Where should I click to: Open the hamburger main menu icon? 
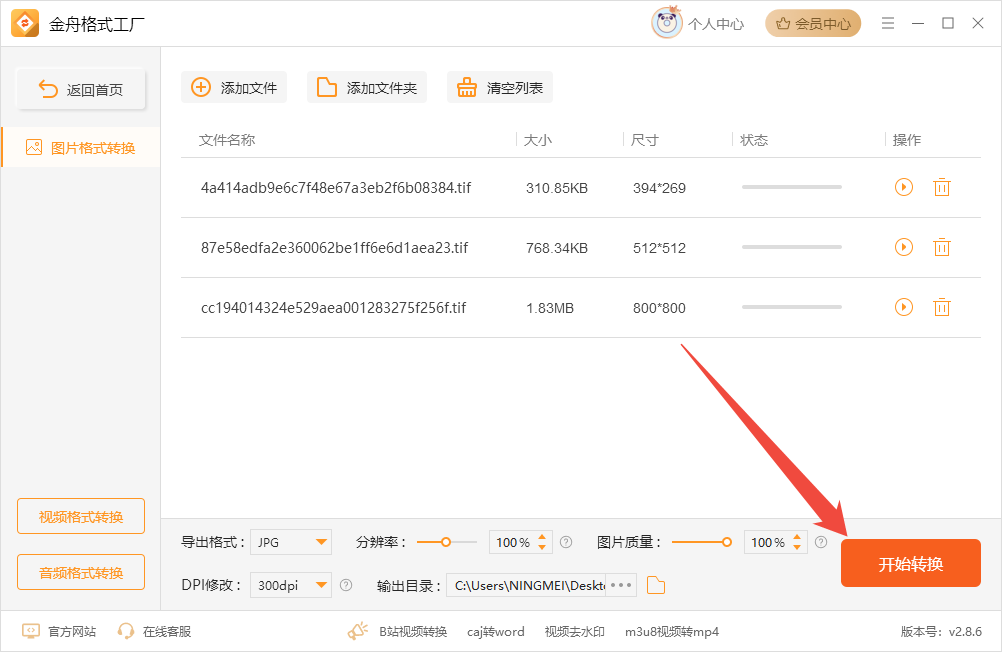888,24
